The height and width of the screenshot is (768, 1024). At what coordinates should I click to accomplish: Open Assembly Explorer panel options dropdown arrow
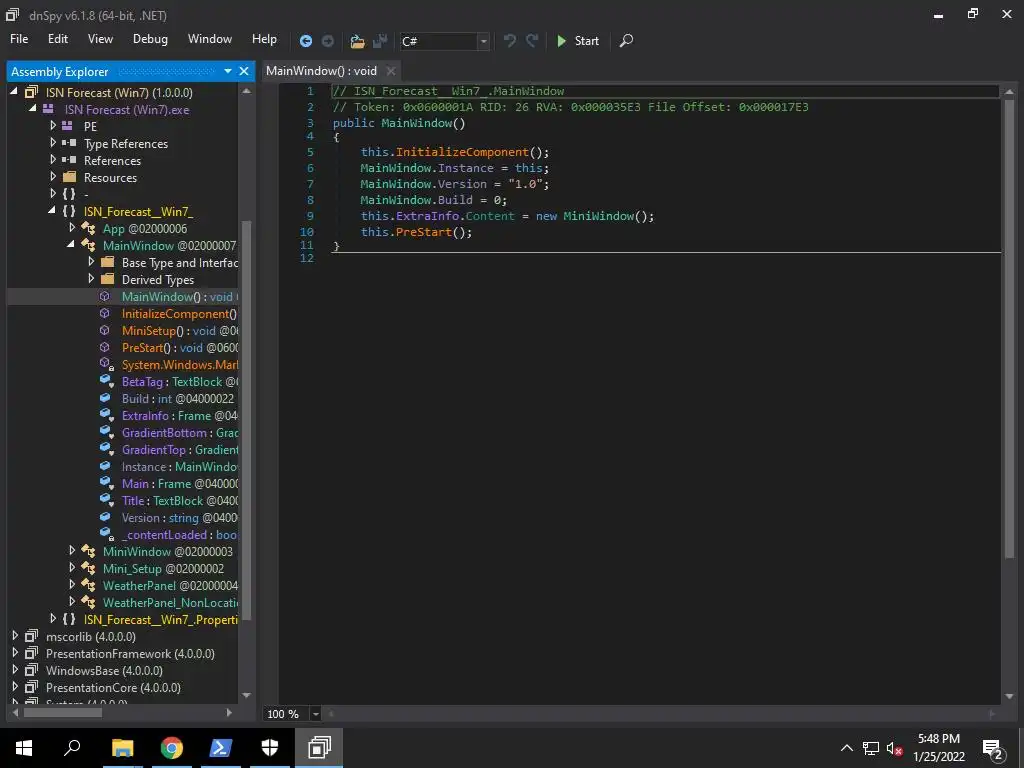(x=227, y=71)
